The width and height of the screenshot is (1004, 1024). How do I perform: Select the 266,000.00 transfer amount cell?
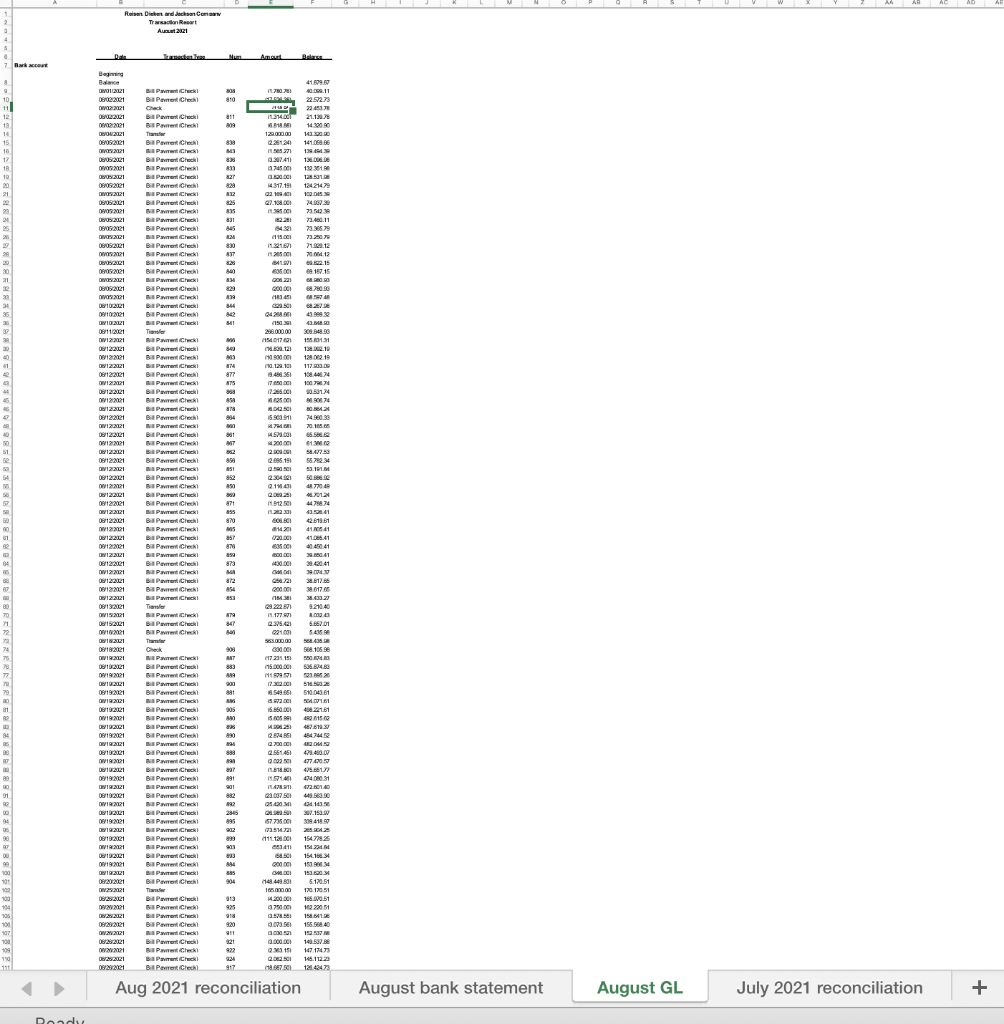pyautogui.click(x=278, y=332)
